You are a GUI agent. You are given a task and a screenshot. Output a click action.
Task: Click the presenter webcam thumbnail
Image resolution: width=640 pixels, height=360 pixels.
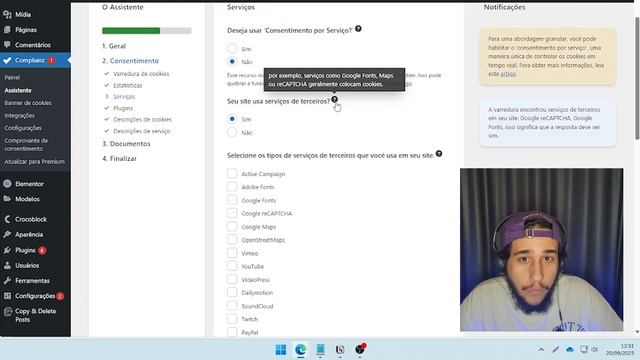[x=542, y=249]
